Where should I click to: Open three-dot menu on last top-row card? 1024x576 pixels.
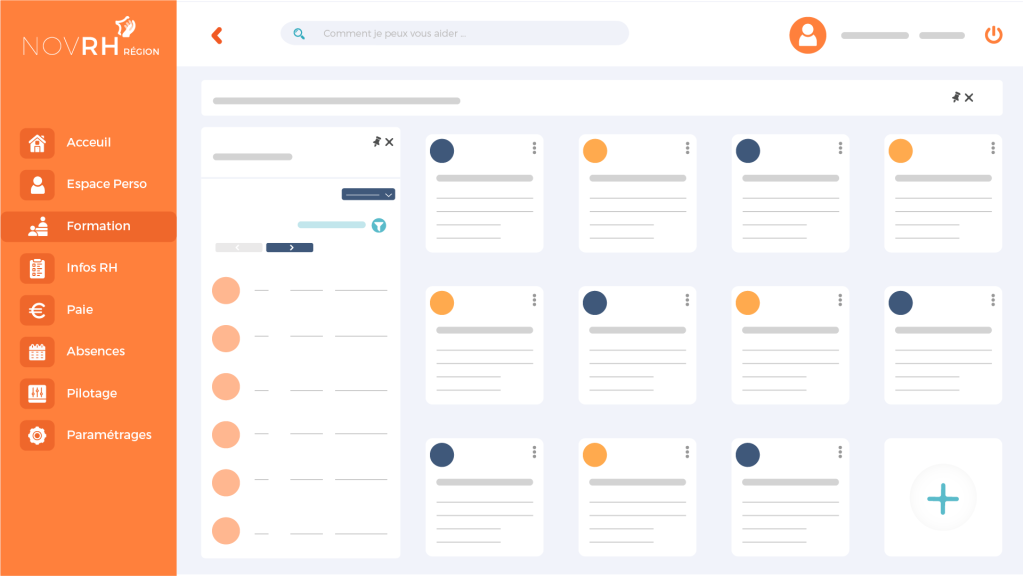993,148
